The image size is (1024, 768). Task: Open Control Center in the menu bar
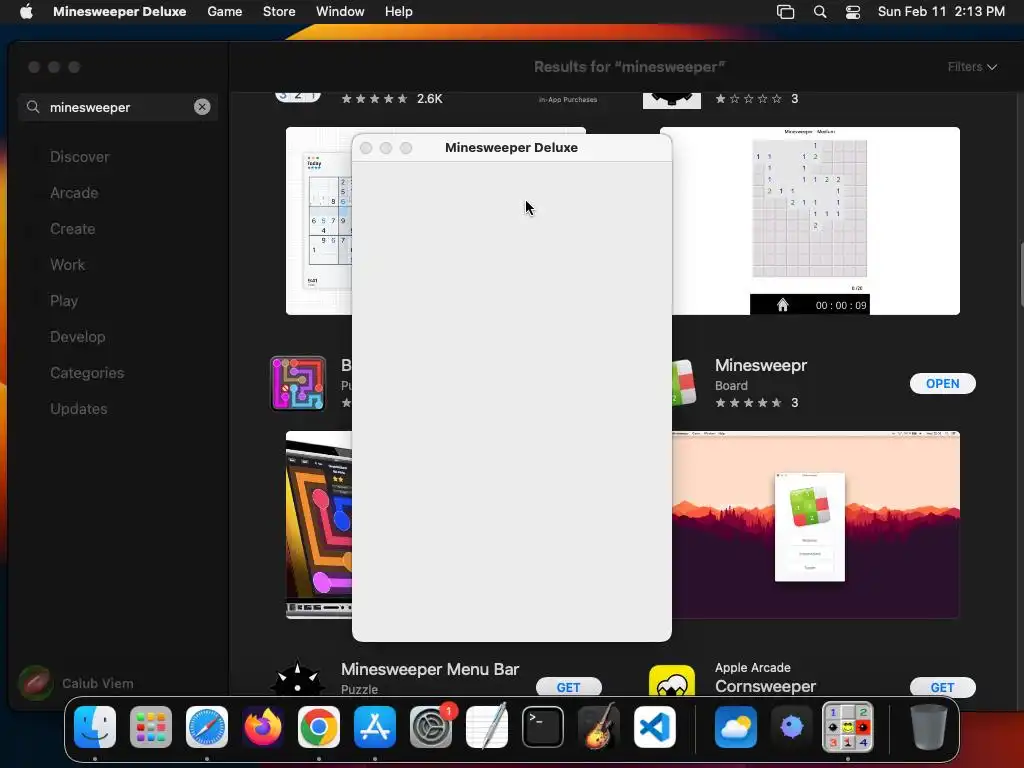click(853, 12)
